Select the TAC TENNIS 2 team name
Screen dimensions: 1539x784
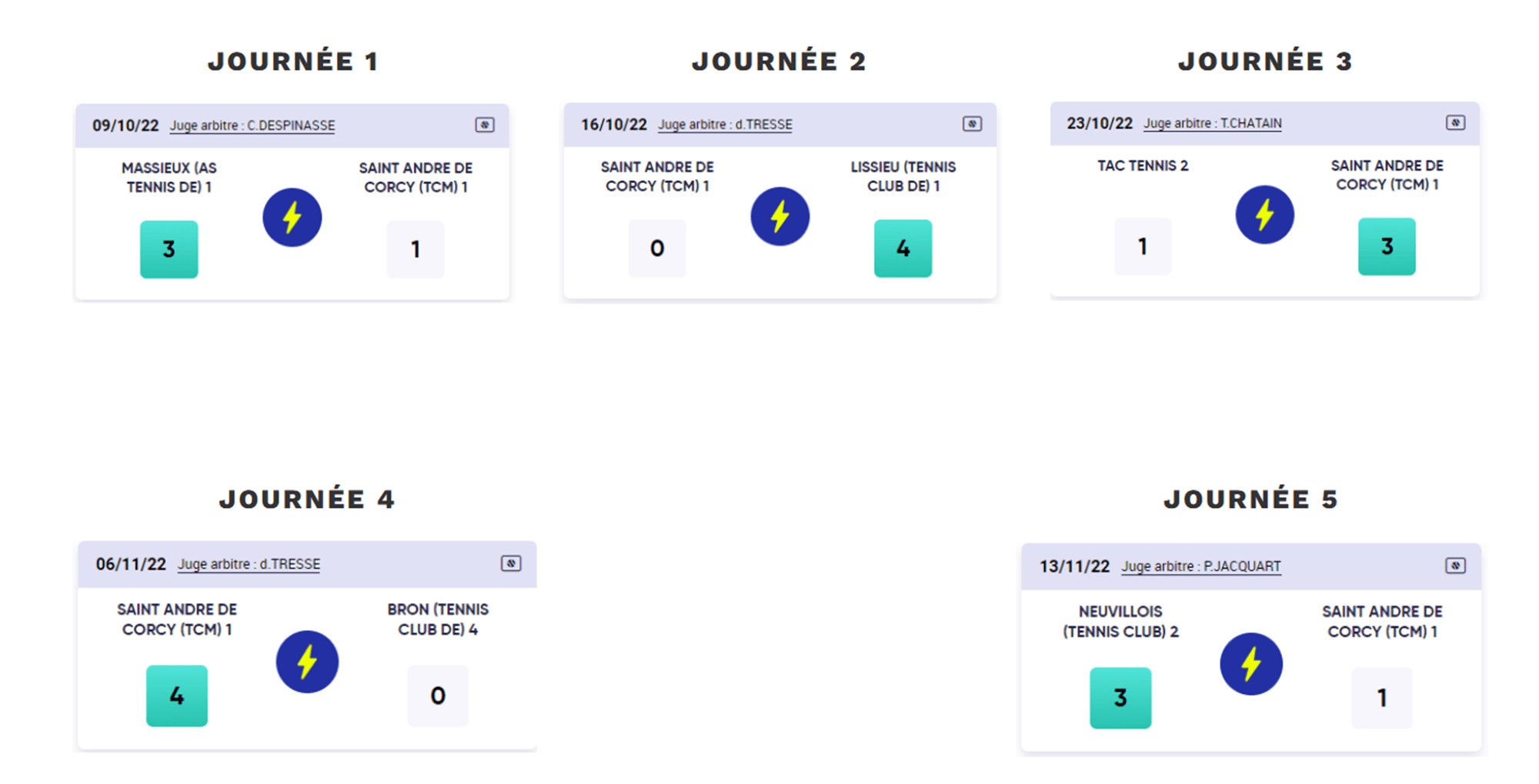1143,165
